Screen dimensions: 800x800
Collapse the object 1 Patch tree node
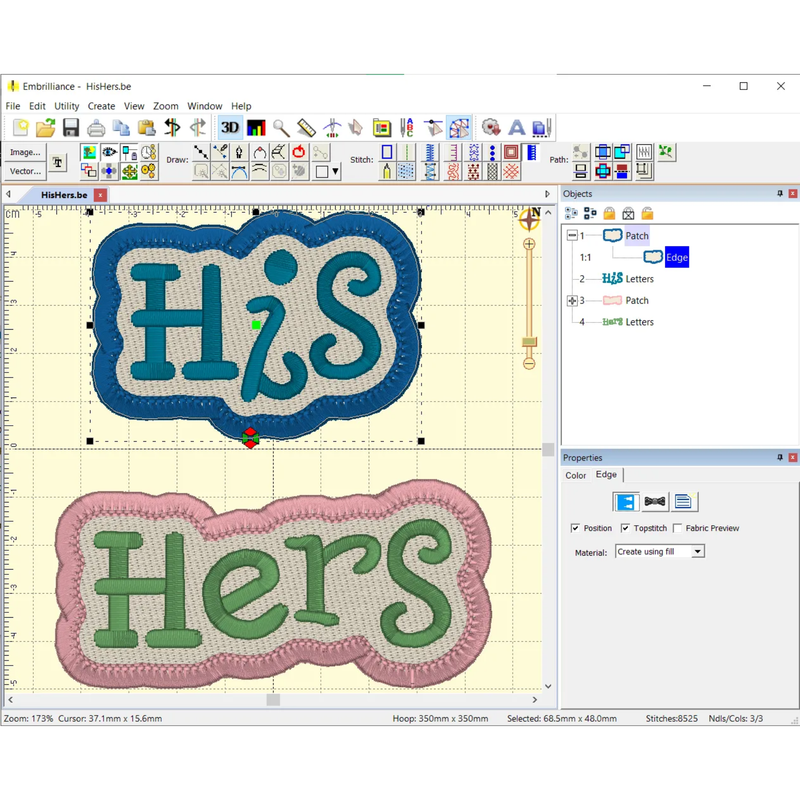[572, 235]
